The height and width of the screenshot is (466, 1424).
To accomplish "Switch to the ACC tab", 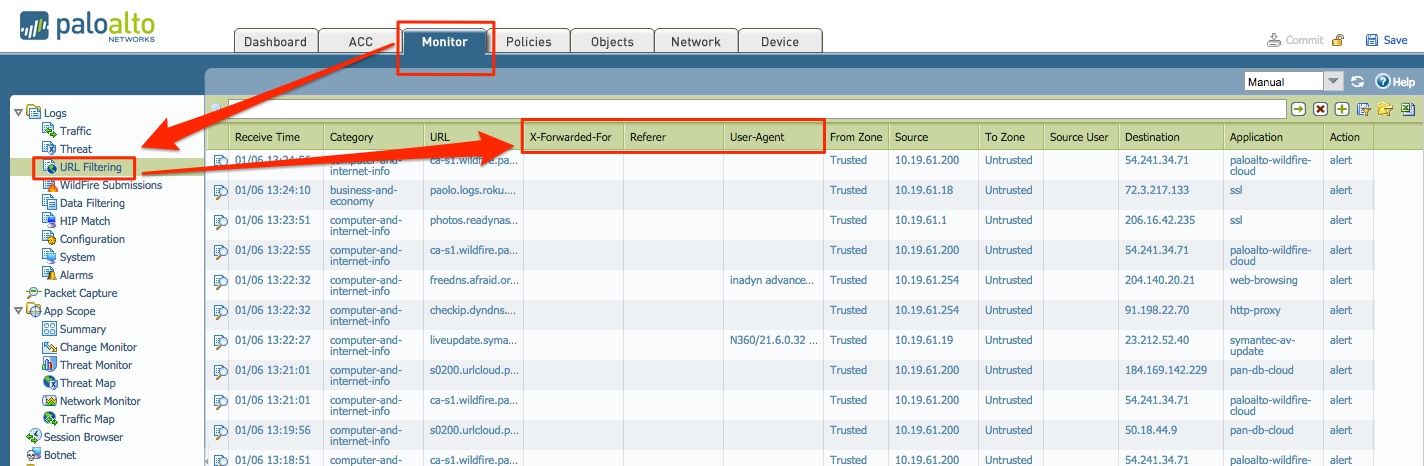I will pos(360,41).
